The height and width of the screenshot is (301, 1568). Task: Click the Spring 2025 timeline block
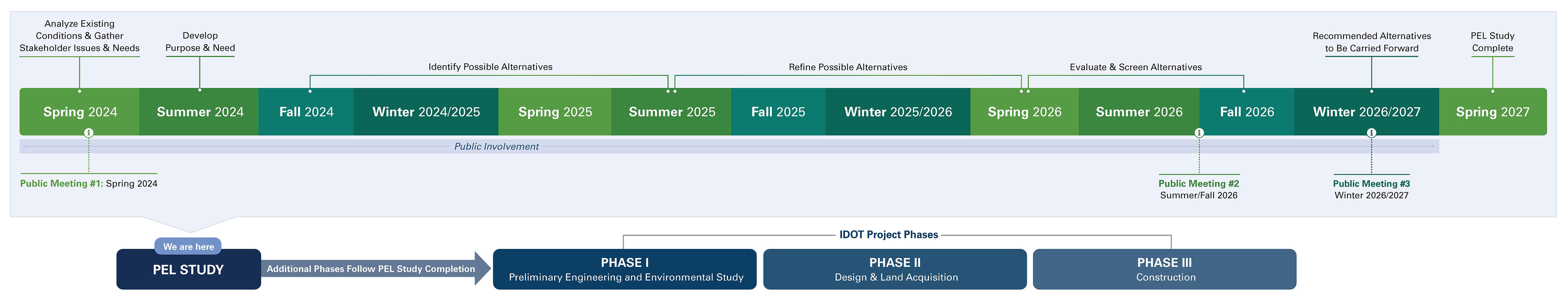pyautogui.click(x=555, y=112)
